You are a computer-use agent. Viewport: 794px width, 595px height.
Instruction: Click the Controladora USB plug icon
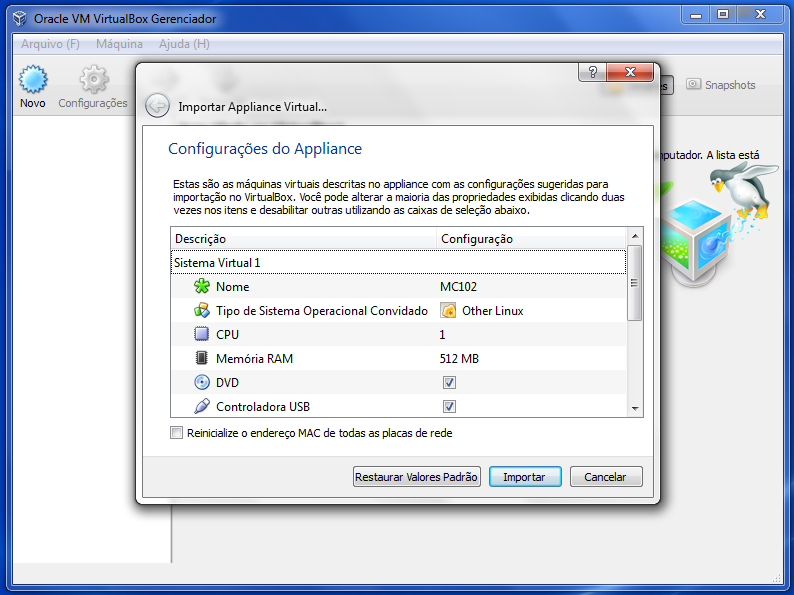(202, 406)
